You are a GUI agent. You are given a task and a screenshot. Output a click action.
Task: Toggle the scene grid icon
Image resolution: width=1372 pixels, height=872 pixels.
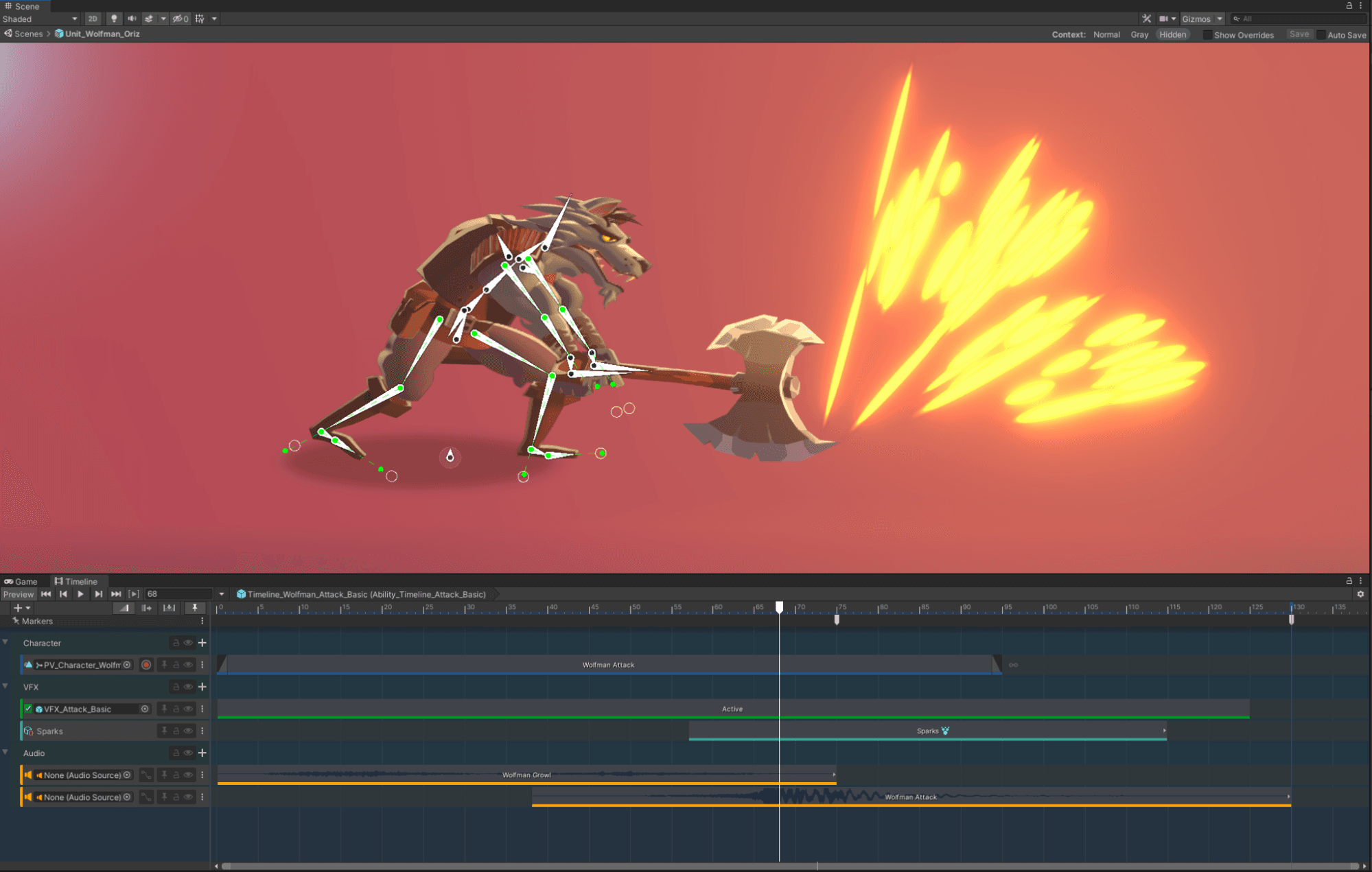(200, 19)
